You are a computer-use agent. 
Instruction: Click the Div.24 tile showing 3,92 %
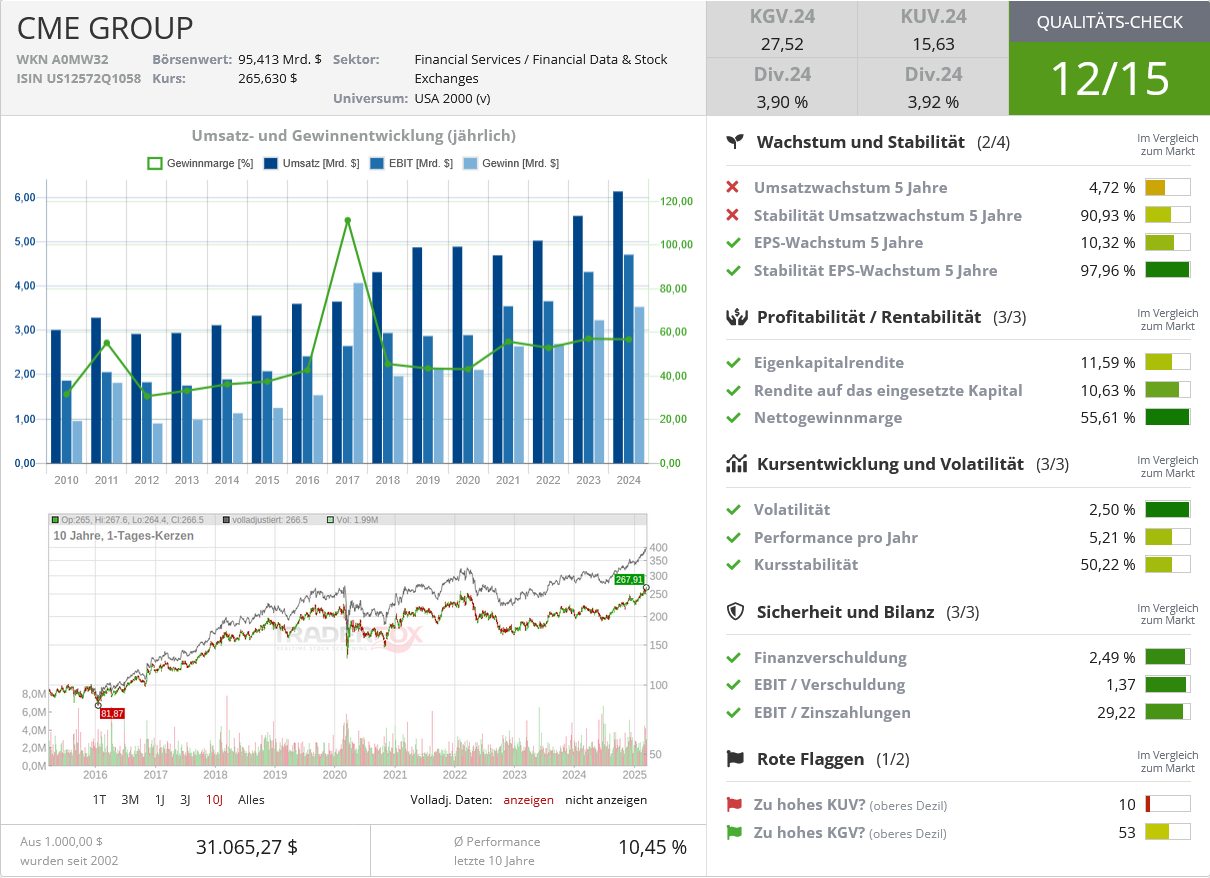pos(933,87)
